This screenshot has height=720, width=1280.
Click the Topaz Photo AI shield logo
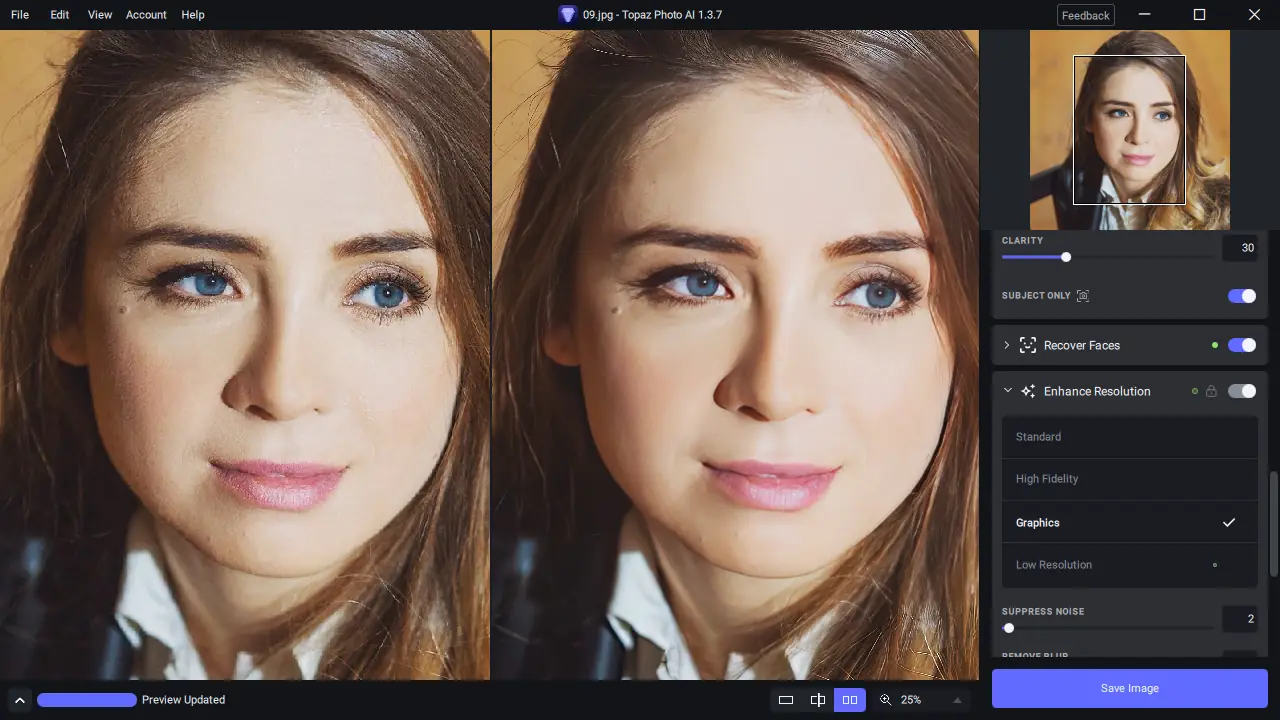pyautogui.click(x=568, y=15)
